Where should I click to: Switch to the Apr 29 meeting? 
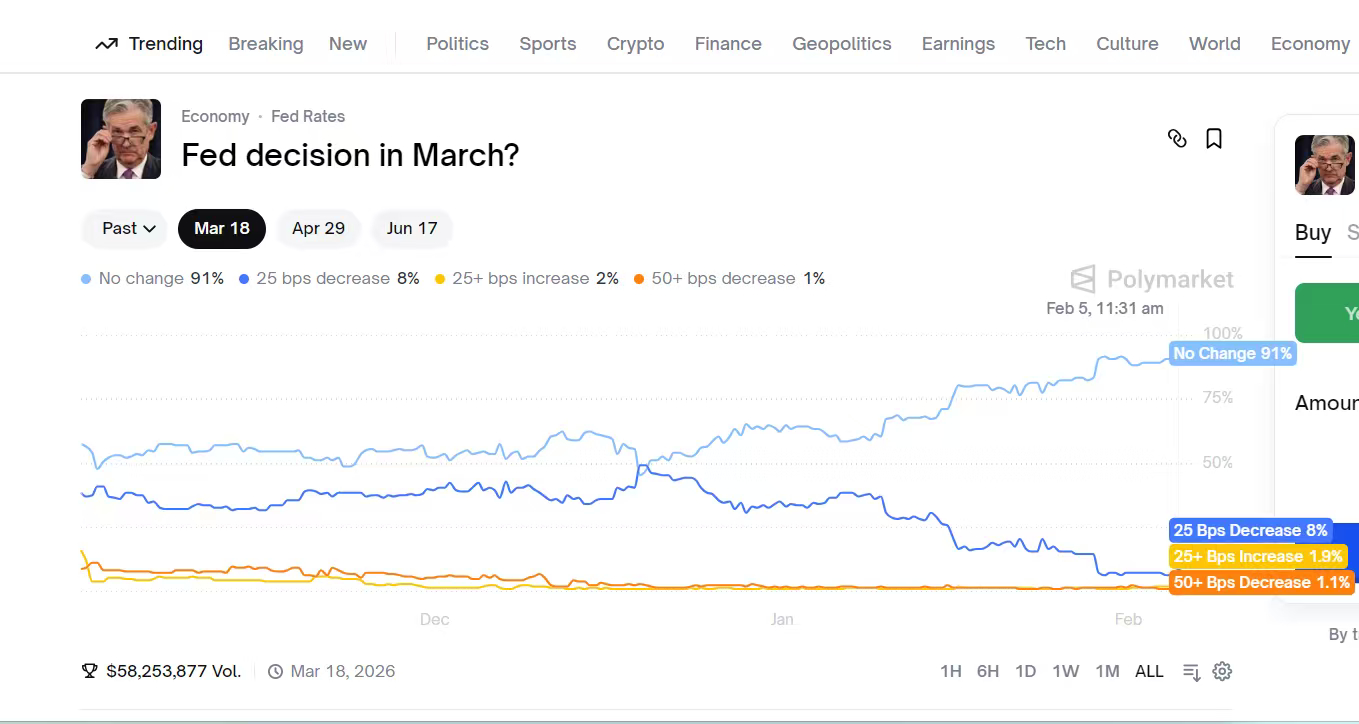point(318,228)
